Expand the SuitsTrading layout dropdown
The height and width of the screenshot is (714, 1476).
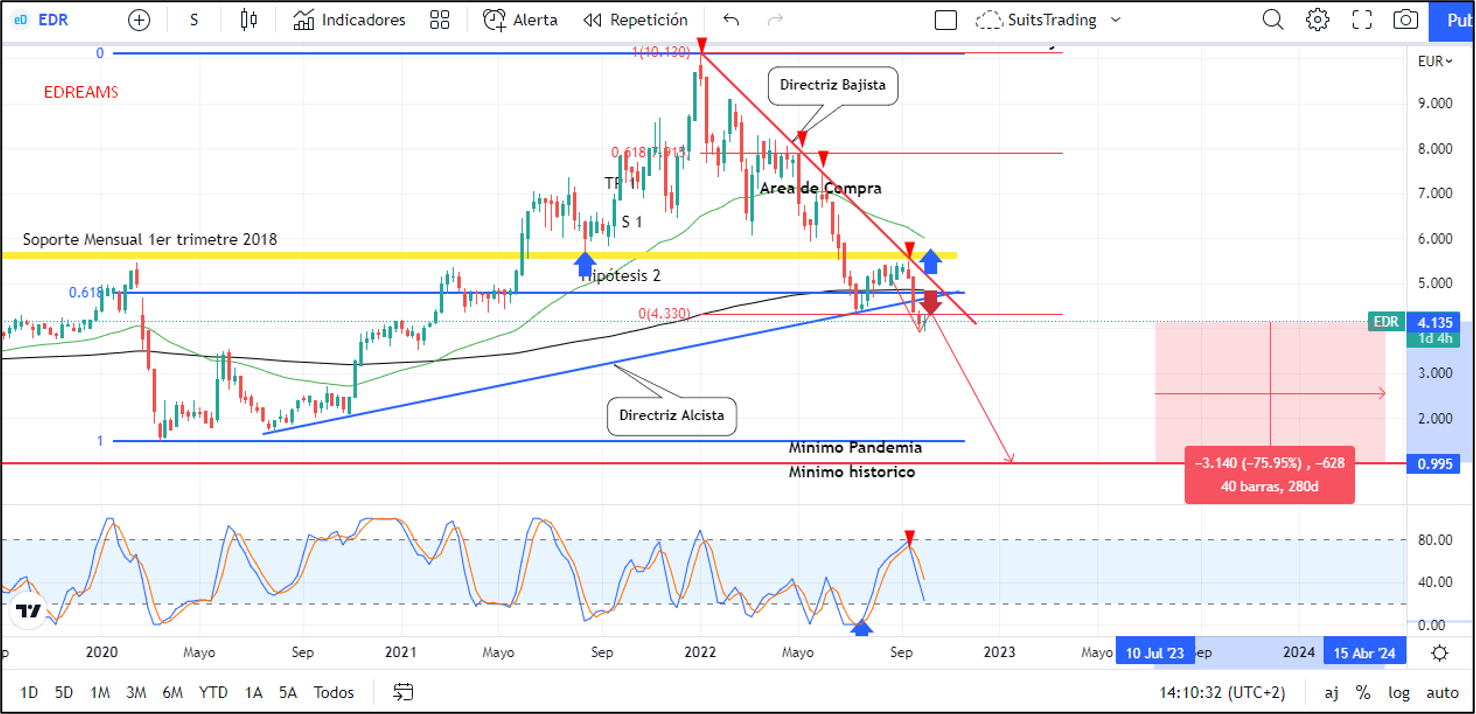point(1116,20)
